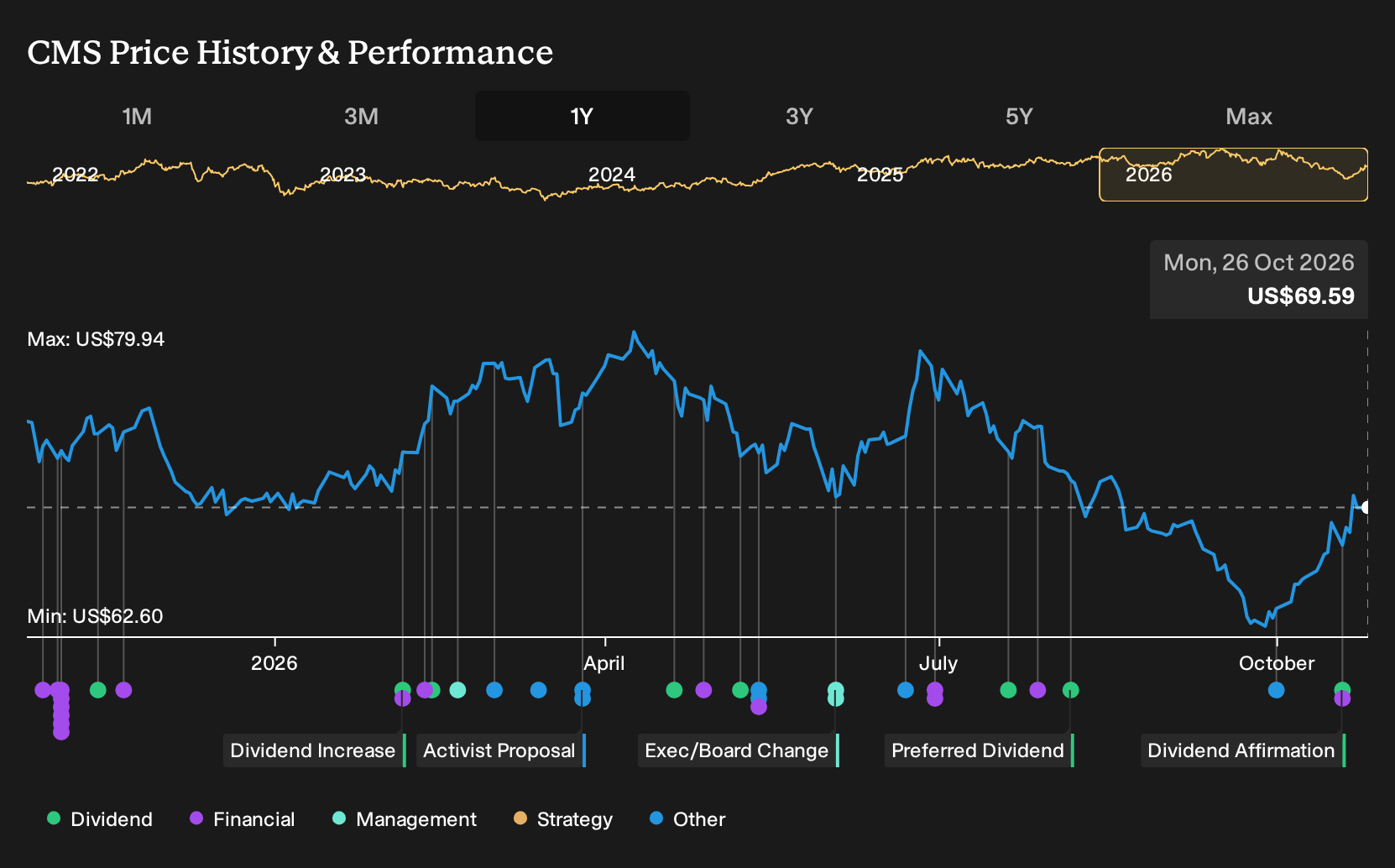The height and width of the screenshot is (868, 1395).
Task: Click the April axis label
Action: 604,663
